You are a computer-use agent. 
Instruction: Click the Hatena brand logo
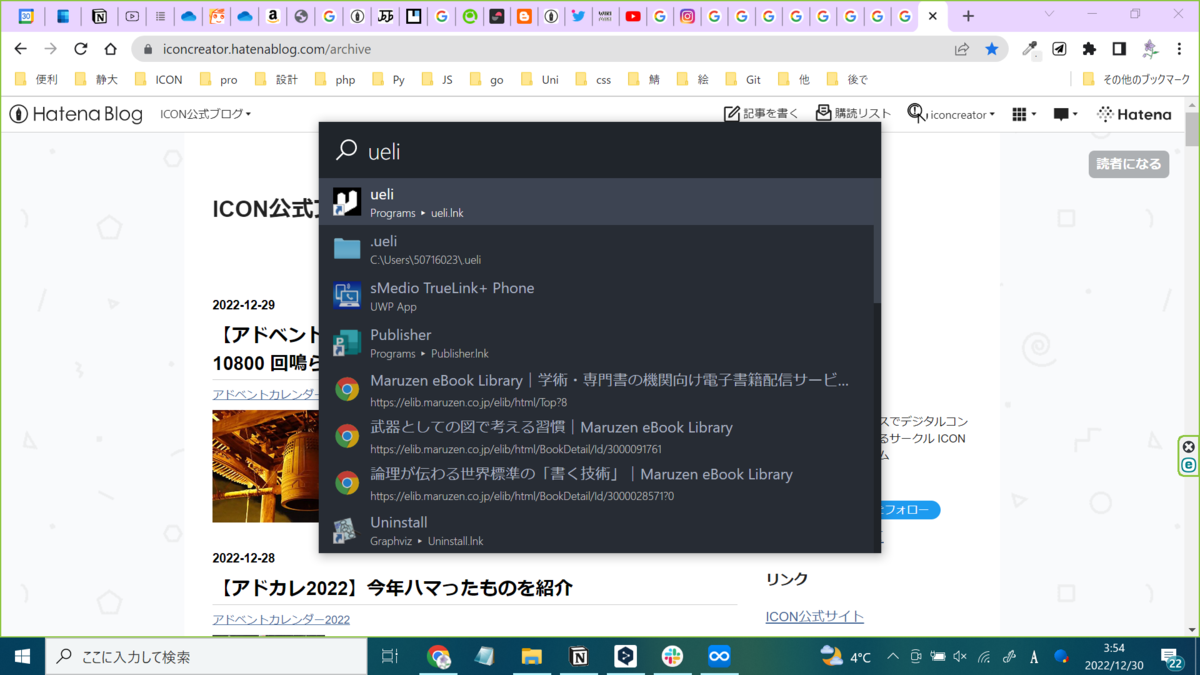pyautogui.click(x=1134, y=114)
